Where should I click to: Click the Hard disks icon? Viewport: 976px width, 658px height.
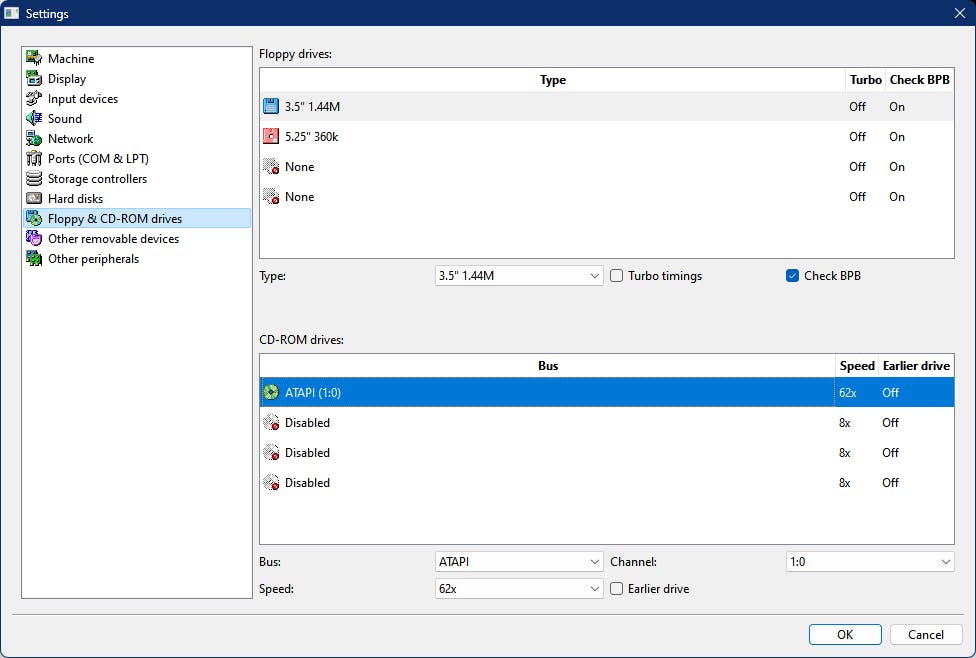coord(34,199)
